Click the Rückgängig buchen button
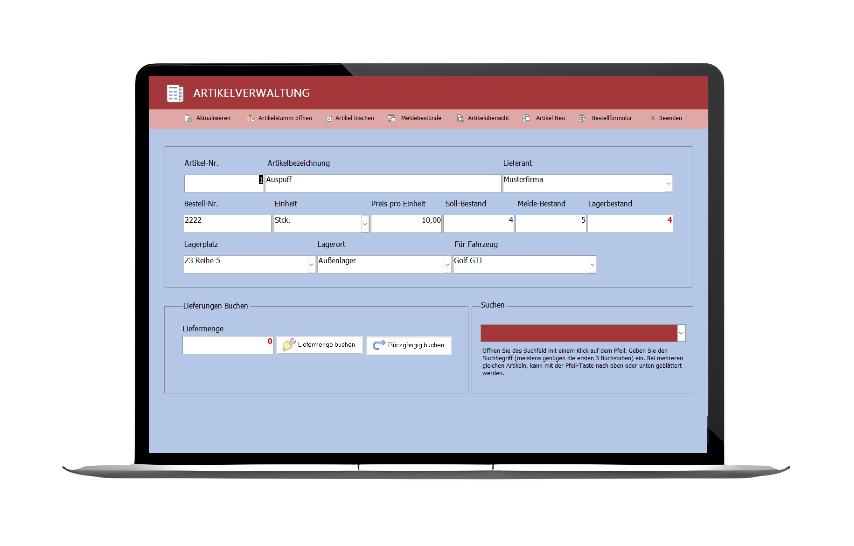This screenshot has height=546, width=854. [408, 345]
